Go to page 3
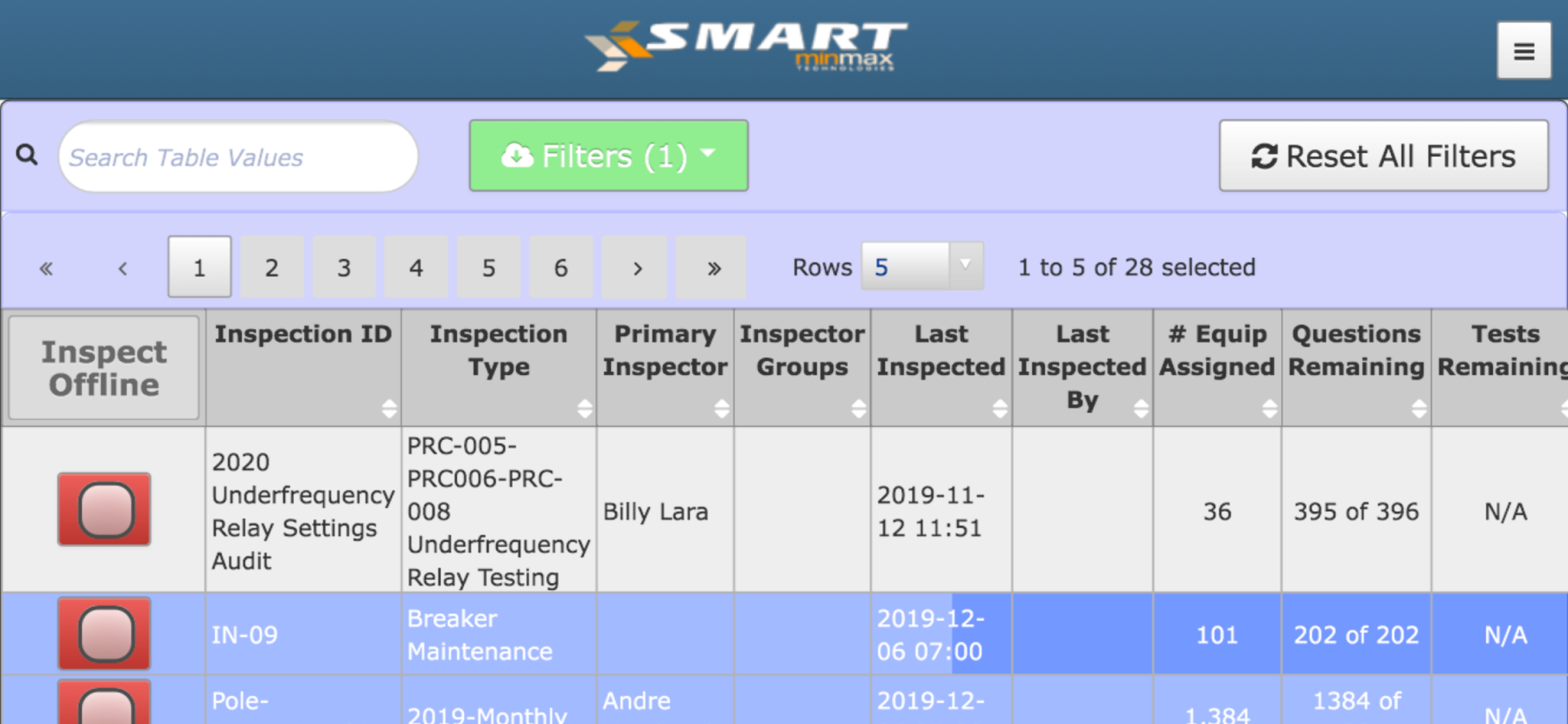This screenshot has width=1568, height=724. pyautogui.click(x=345, y=267)
